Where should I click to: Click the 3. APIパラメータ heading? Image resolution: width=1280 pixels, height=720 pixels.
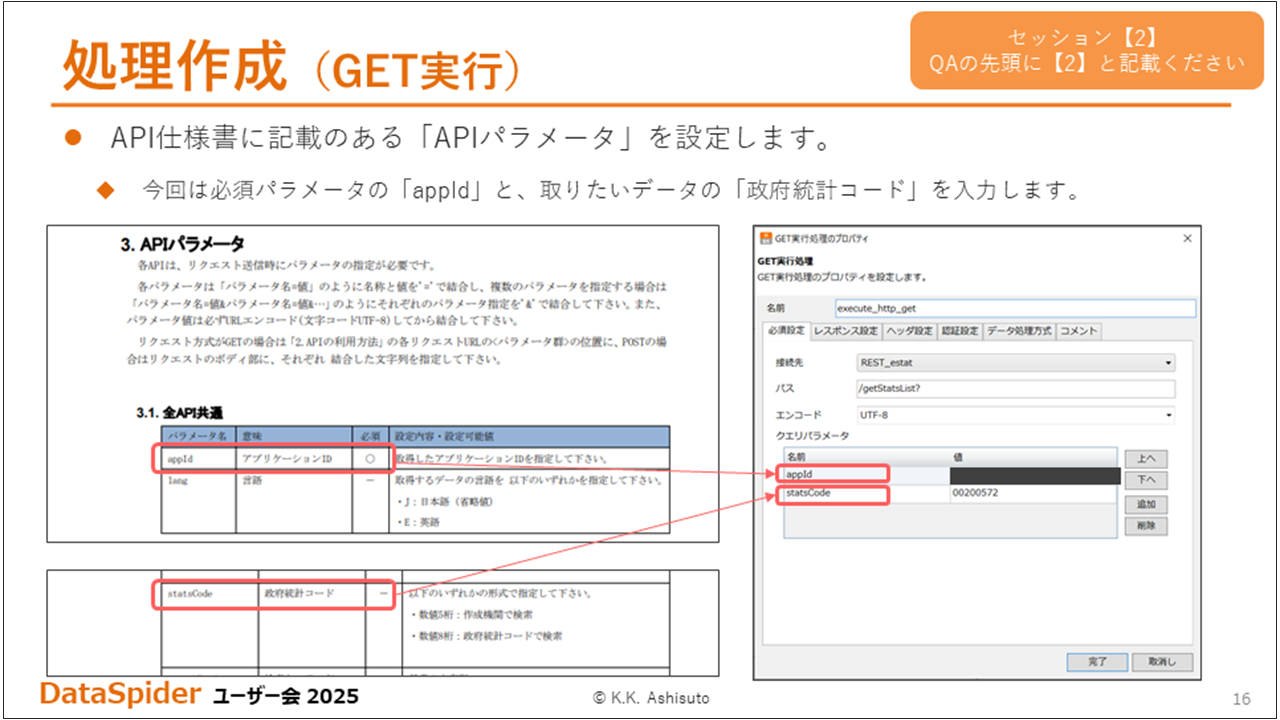(x=182, y=244)
